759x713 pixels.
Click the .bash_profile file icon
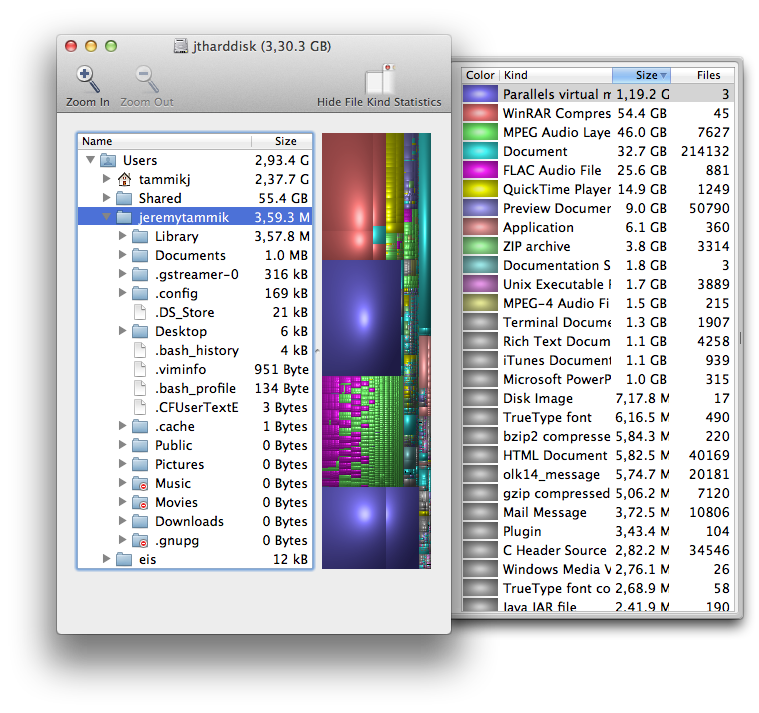(140, 388)
